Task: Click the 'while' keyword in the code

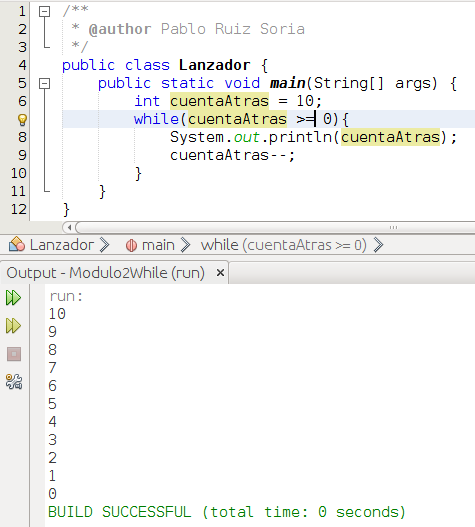Action: pos(156,119)
